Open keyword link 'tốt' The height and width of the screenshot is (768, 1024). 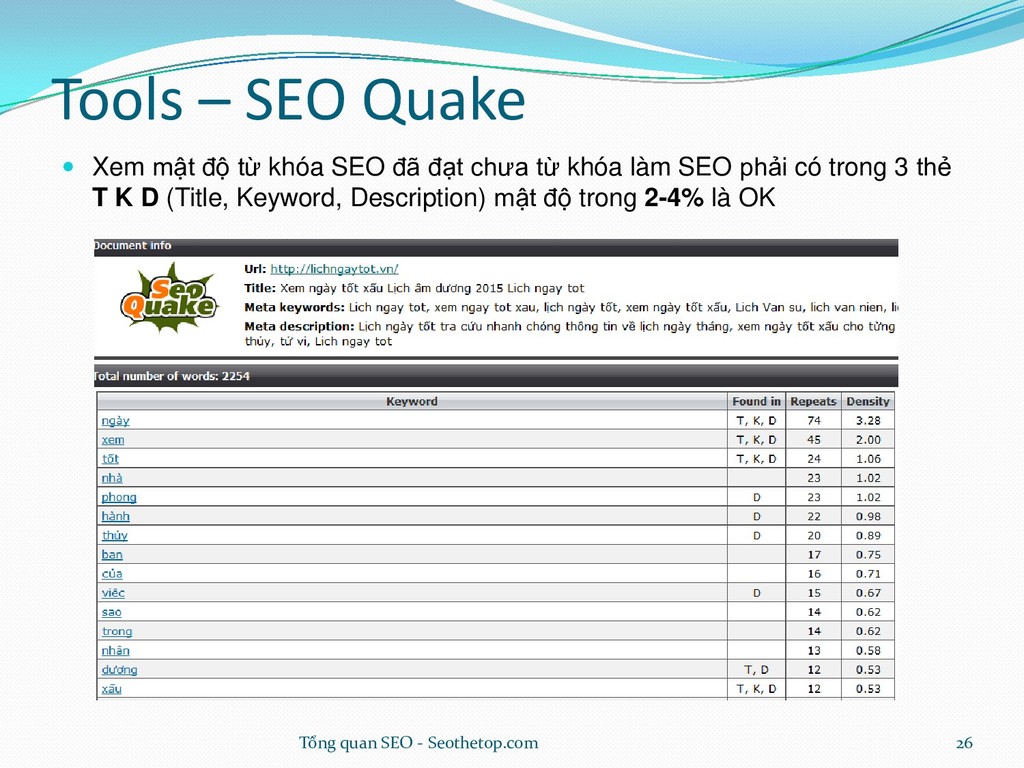110,458
